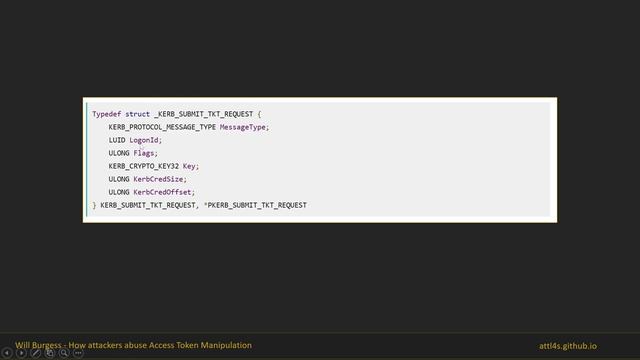Screen dimensions: 640x360
Task: Click the LUID type text
Action: point(117,140)
